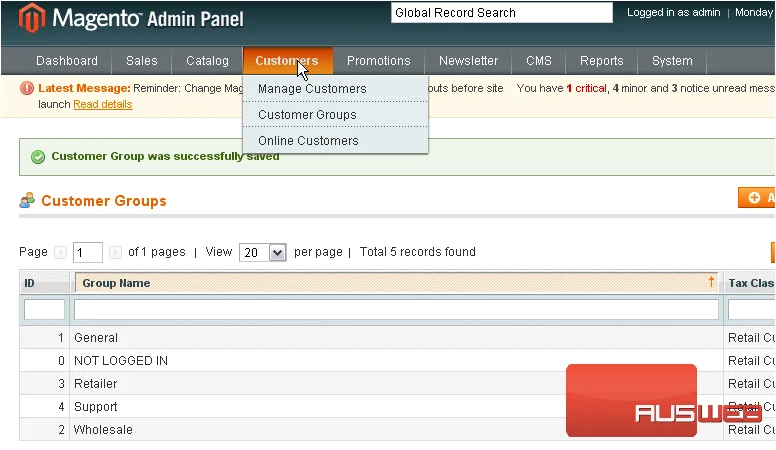Follow the Read details link
Image resolution: width=776 pixels, height=450 pixels.
[x=103, y=104]
